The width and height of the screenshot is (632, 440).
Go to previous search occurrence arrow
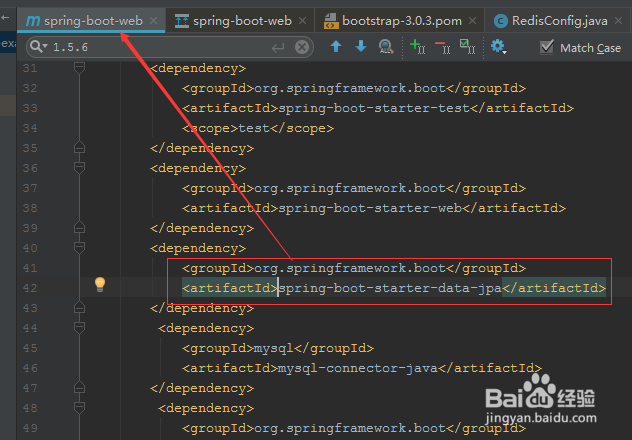click(336, 46)
